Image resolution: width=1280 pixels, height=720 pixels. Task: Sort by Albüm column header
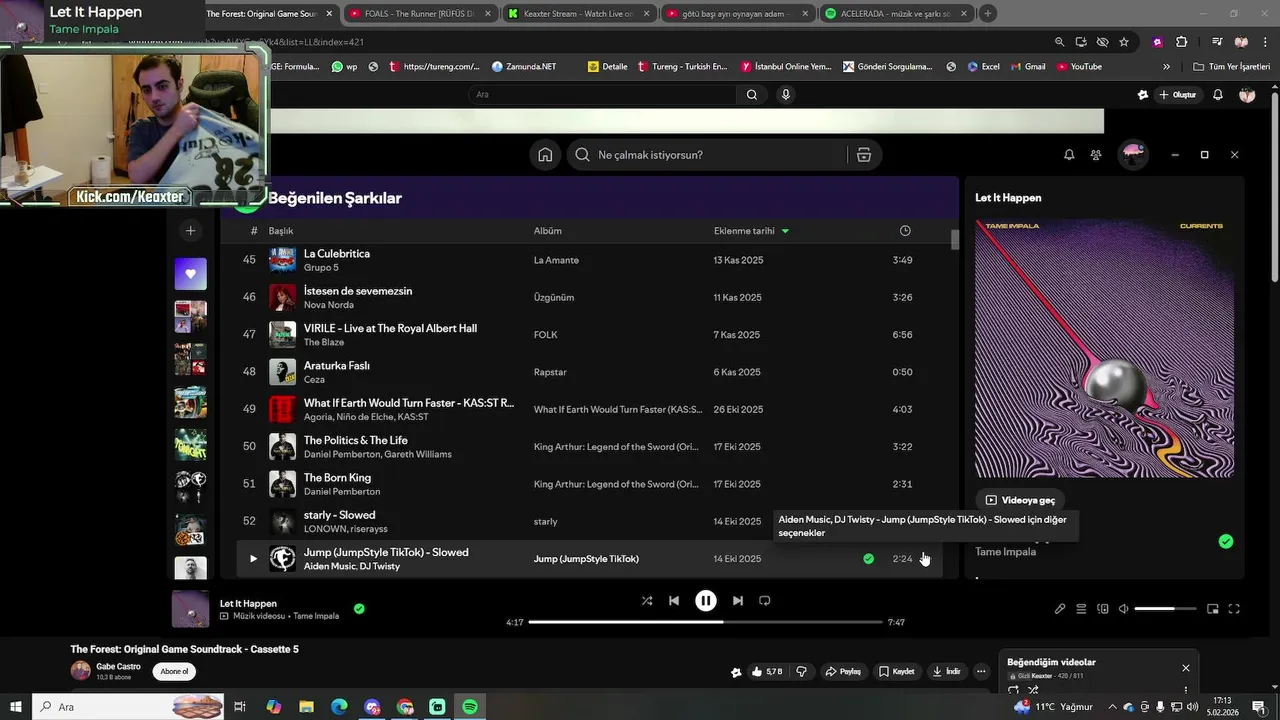click(x=548, y=231)
